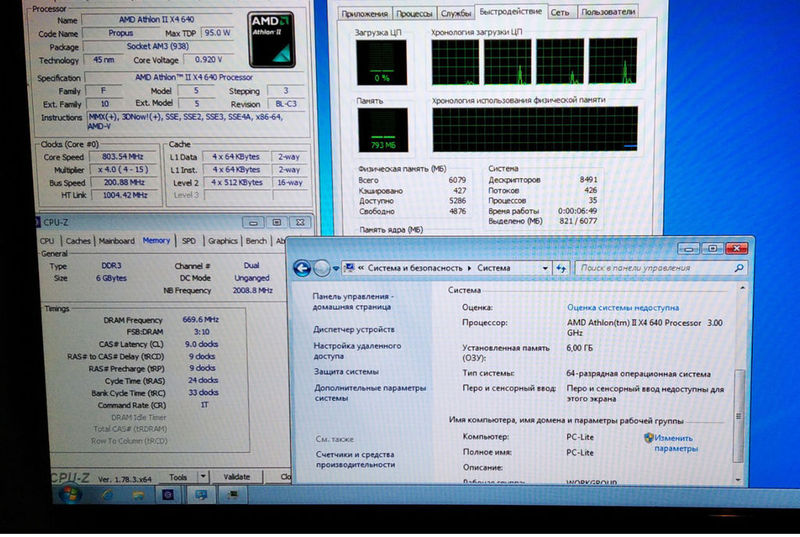Open the CPU tab in lower CPU-Z window
Screen dimensions: 800x537
coord(47,241)
